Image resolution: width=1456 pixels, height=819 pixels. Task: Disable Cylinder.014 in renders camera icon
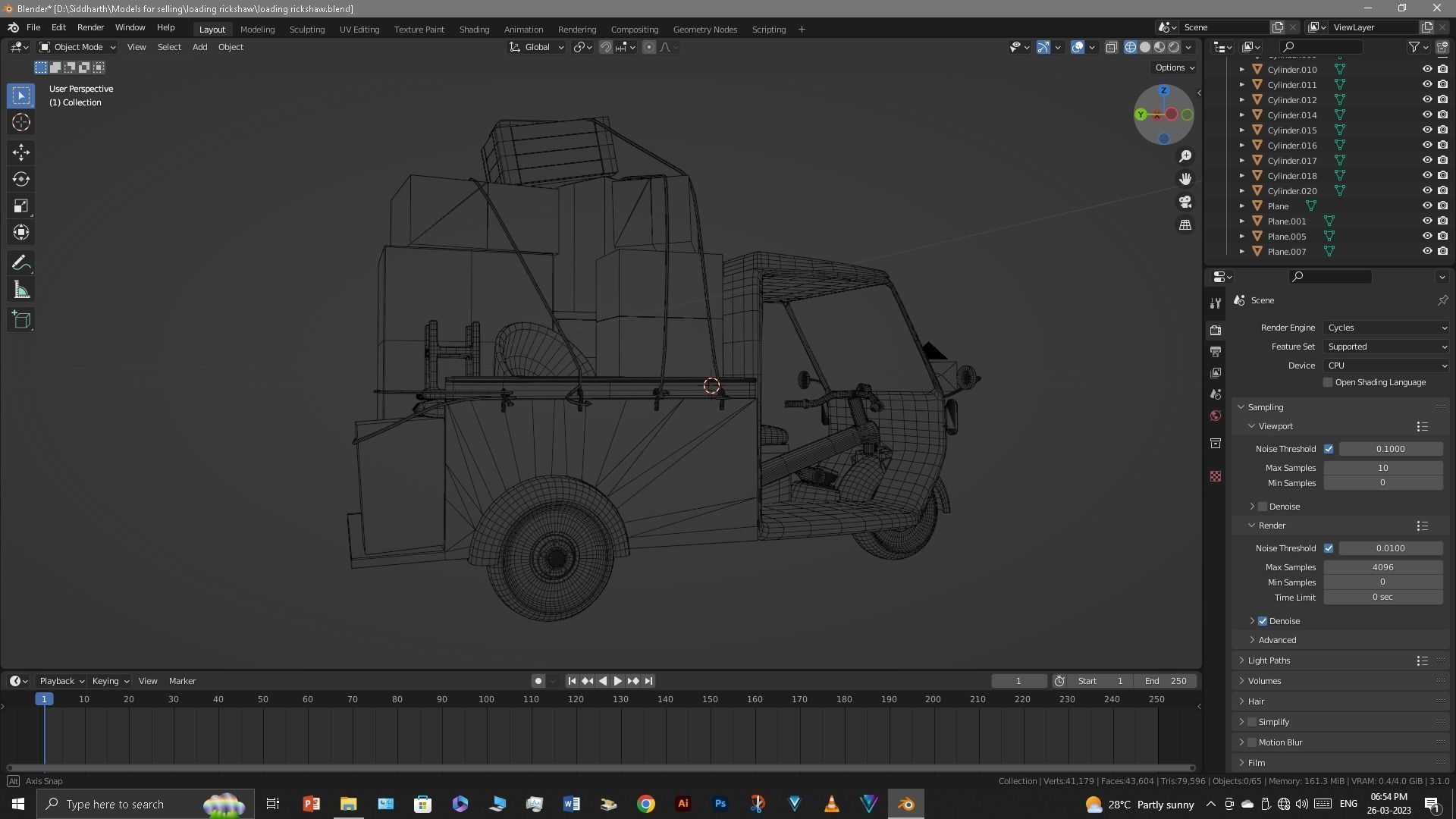click(1442, 115)
